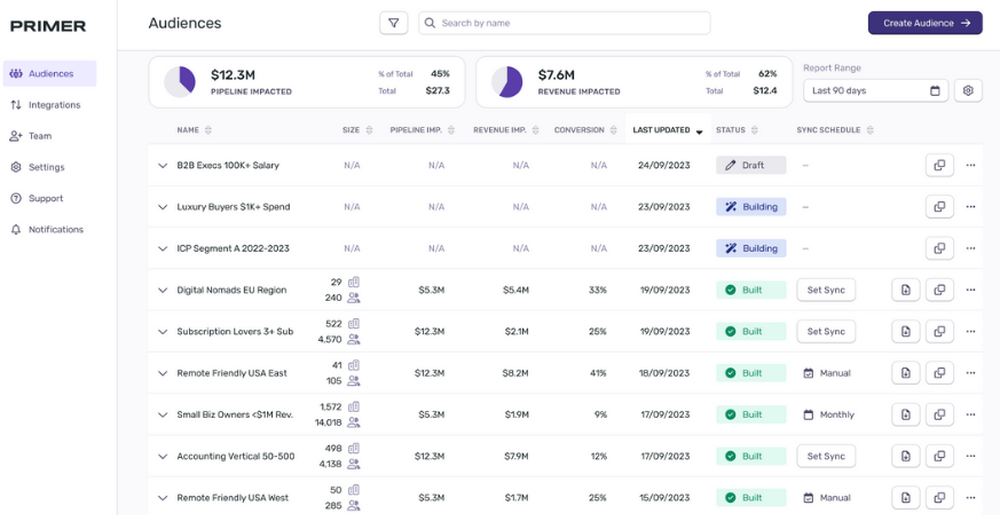Sort by the REVENUE IMP. column header
The image size is (1000, 515).
click(506, 130)
